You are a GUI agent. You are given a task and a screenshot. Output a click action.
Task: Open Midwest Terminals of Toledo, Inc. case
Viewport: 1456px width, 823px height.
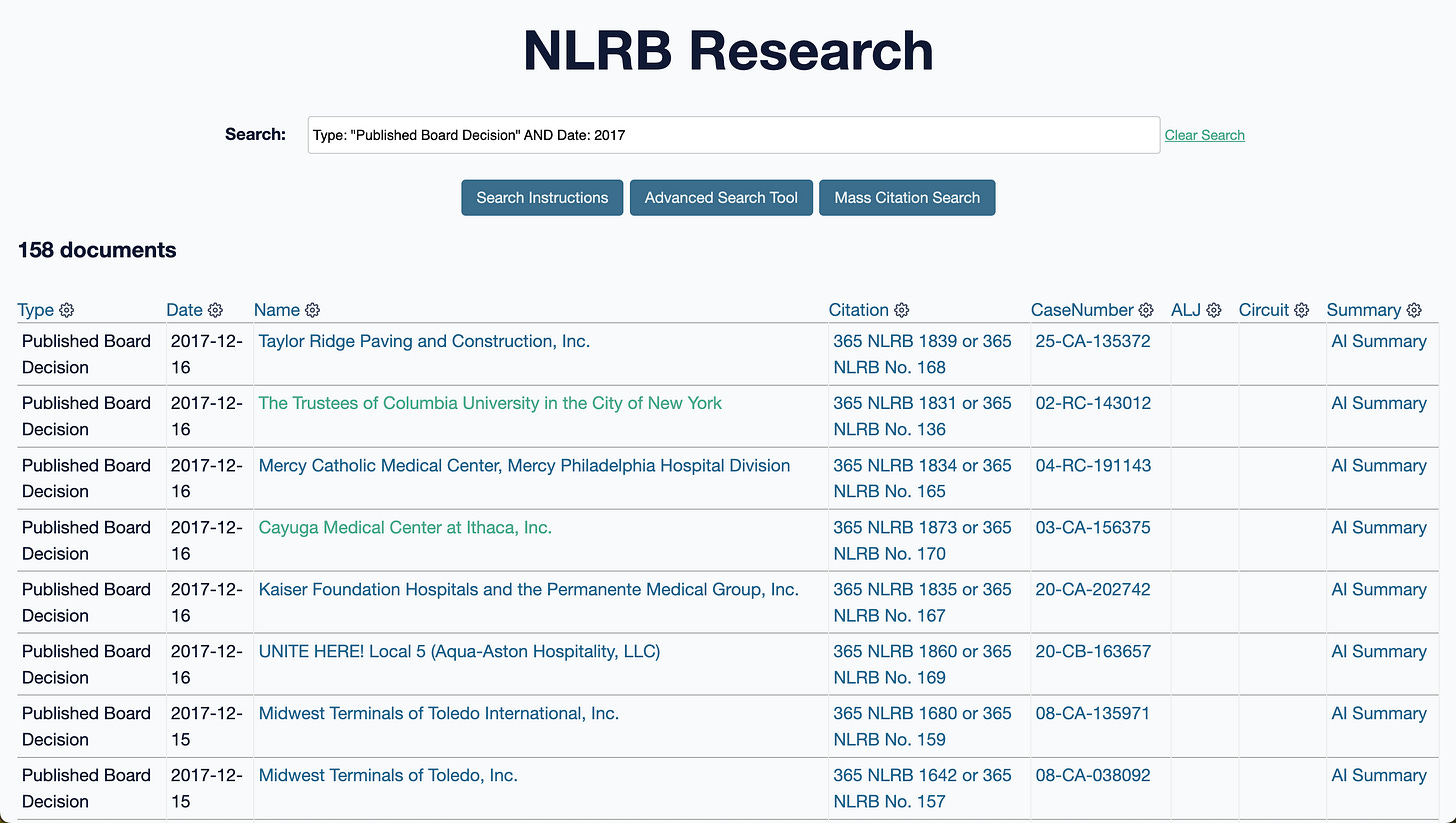388,775
